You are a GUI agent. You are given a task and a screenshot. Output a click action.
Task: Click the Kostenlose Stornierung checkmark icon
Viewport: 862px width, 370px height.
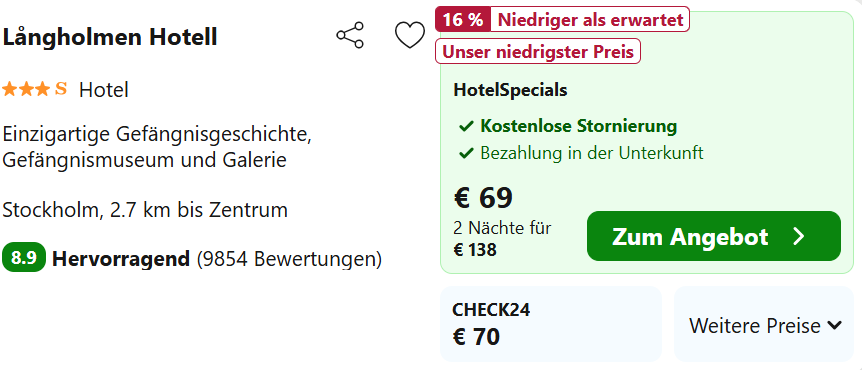click(466, 127)
